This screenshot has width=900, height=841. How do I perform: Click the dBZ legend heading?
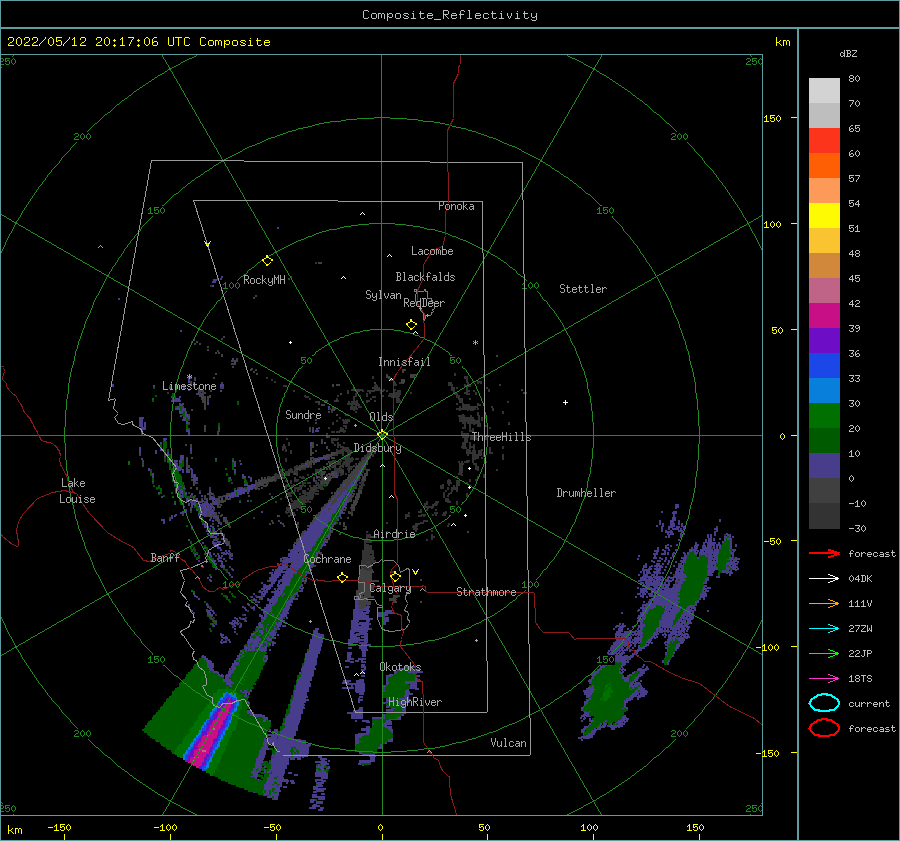tap(848, 53)
